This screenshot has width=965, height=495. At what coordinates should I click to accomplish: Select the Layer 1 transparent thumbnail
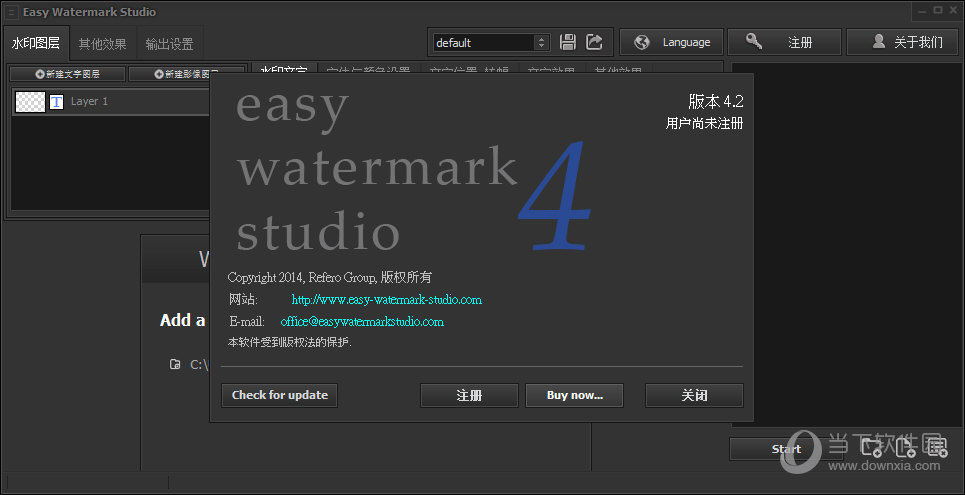[30, 102]
